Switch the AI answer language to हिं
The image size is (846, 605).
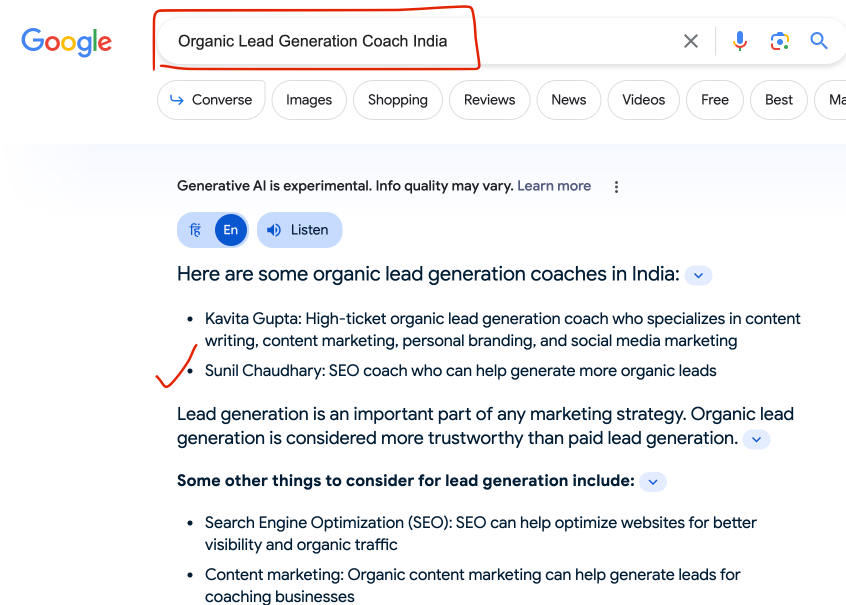click(195, 229)
